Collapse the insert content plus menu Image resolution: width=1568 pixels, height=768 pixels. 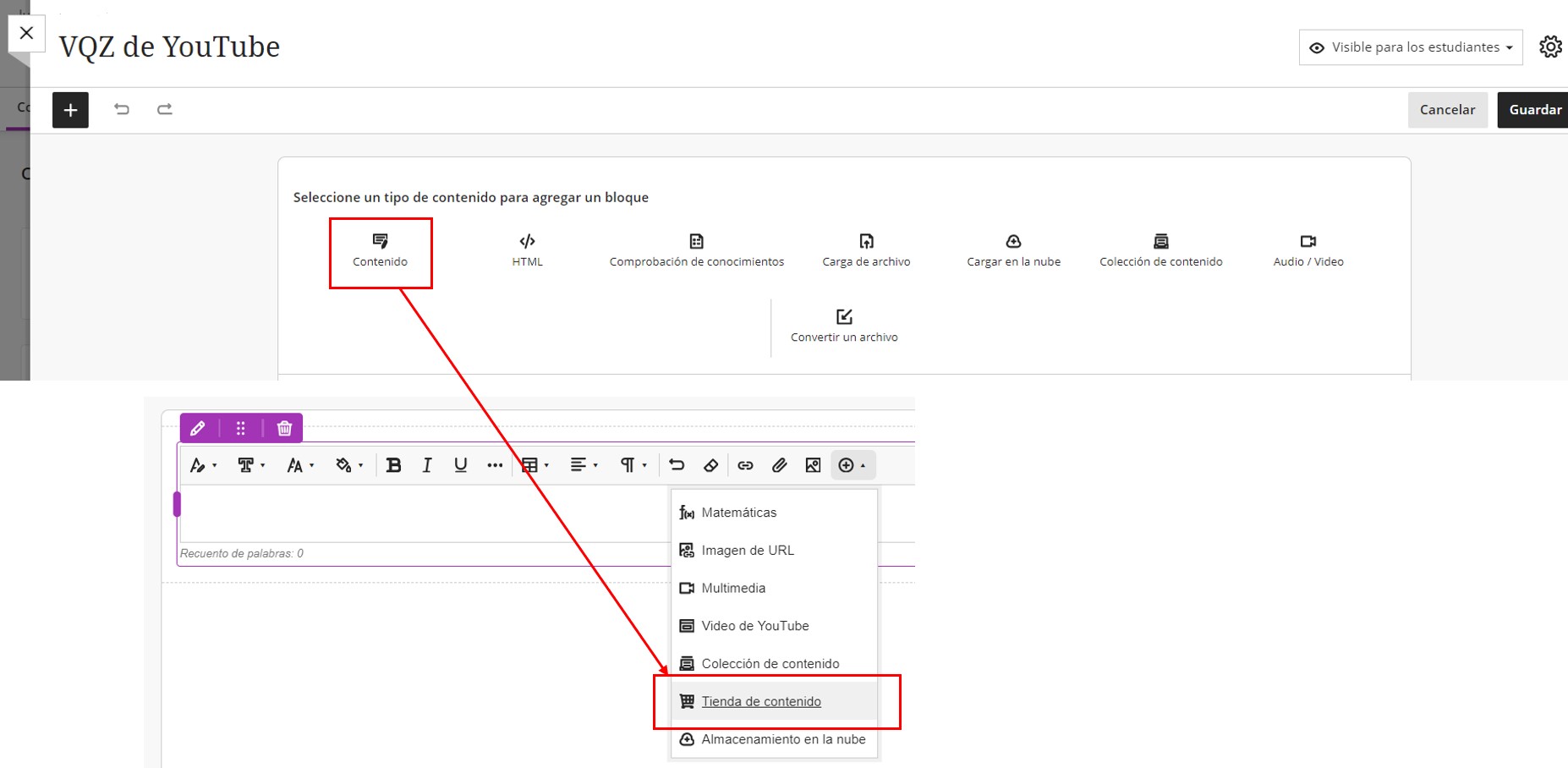[853, 465]
